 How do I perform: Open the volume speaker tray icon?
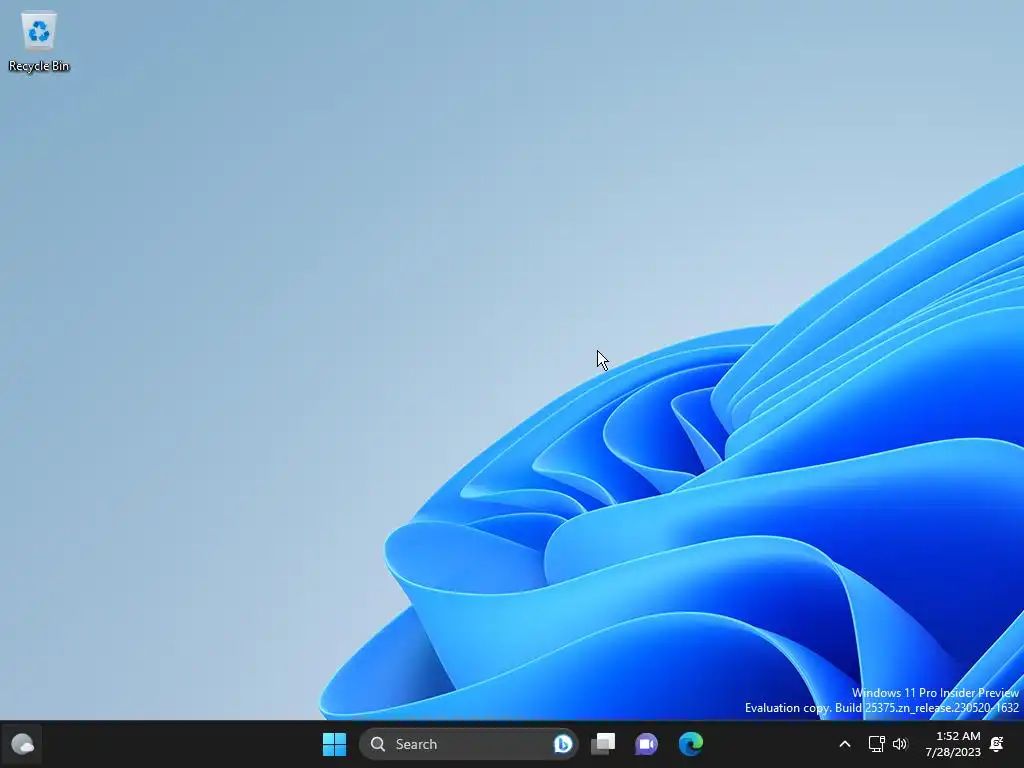[x=900, y=744]
